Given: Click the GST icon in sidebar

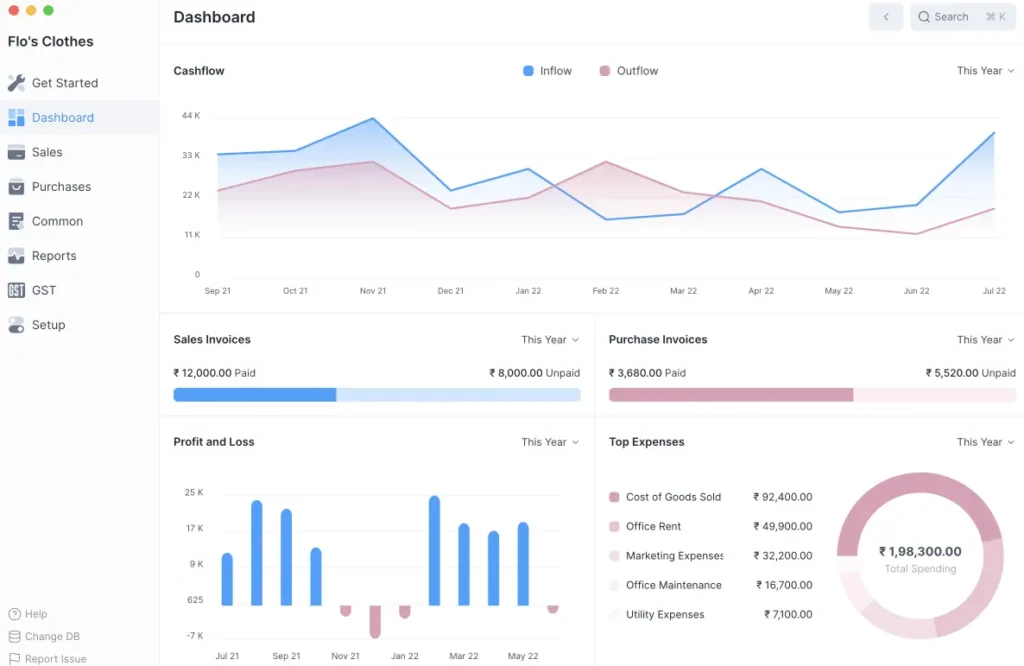Looking at the screenshot, I should 16,291.
